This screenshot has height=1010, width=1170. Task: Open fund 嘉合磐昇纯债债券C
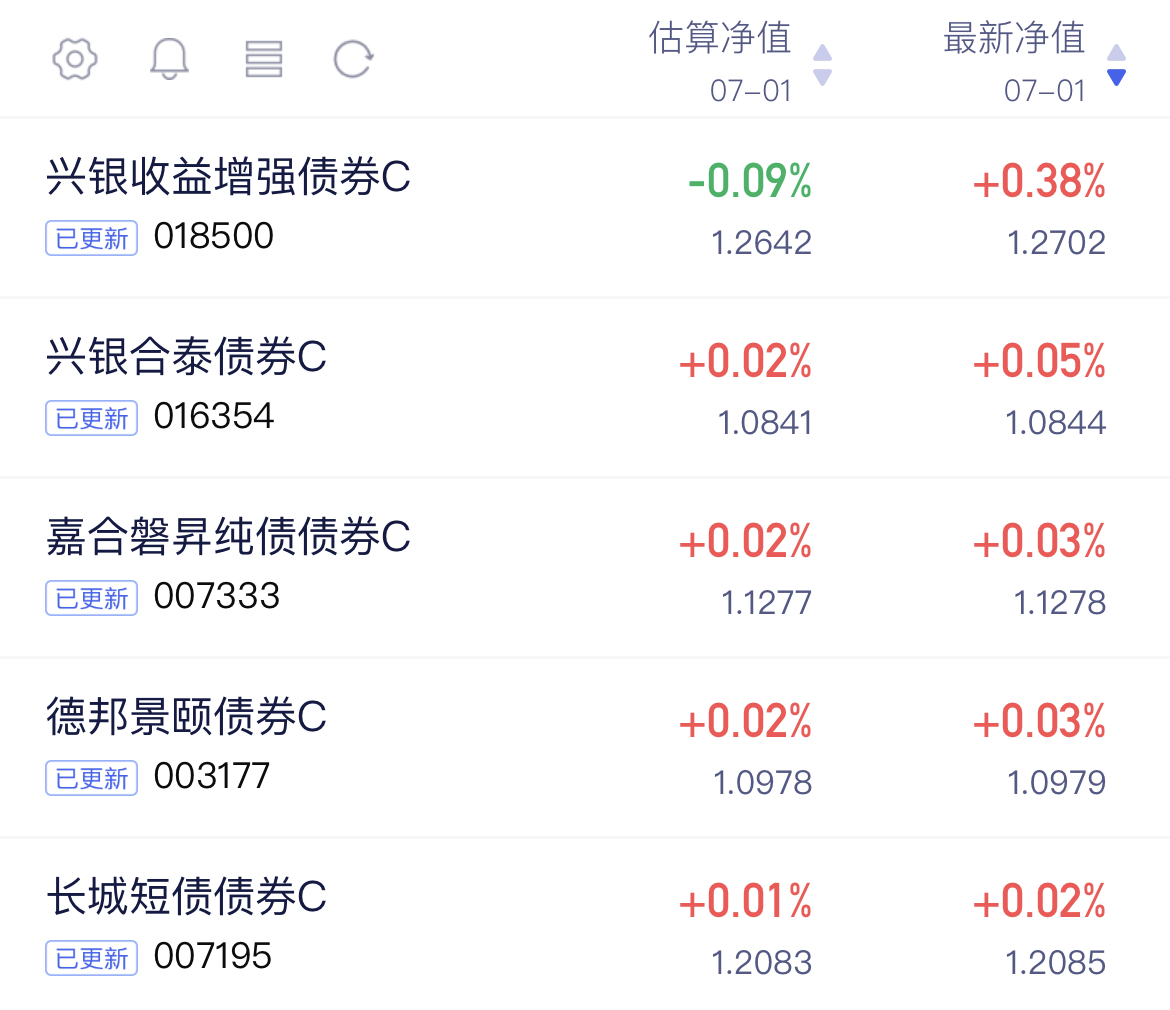(585, 567)
